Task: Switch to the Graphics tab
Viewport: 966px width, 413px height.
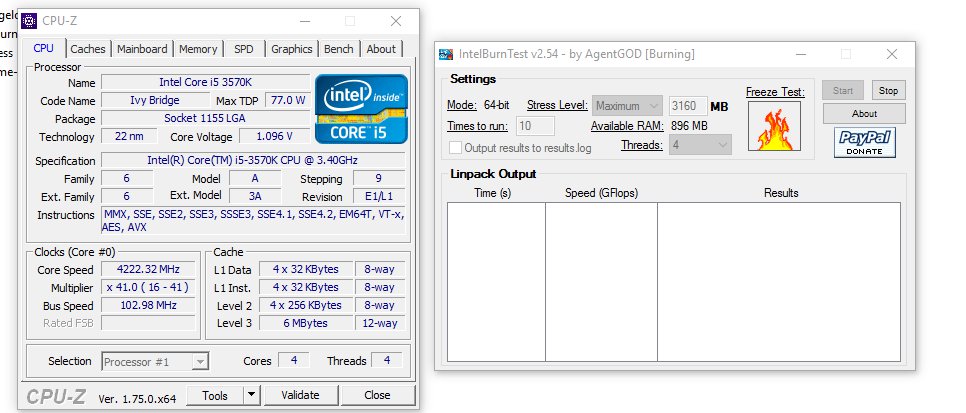Action: (291, 49)
